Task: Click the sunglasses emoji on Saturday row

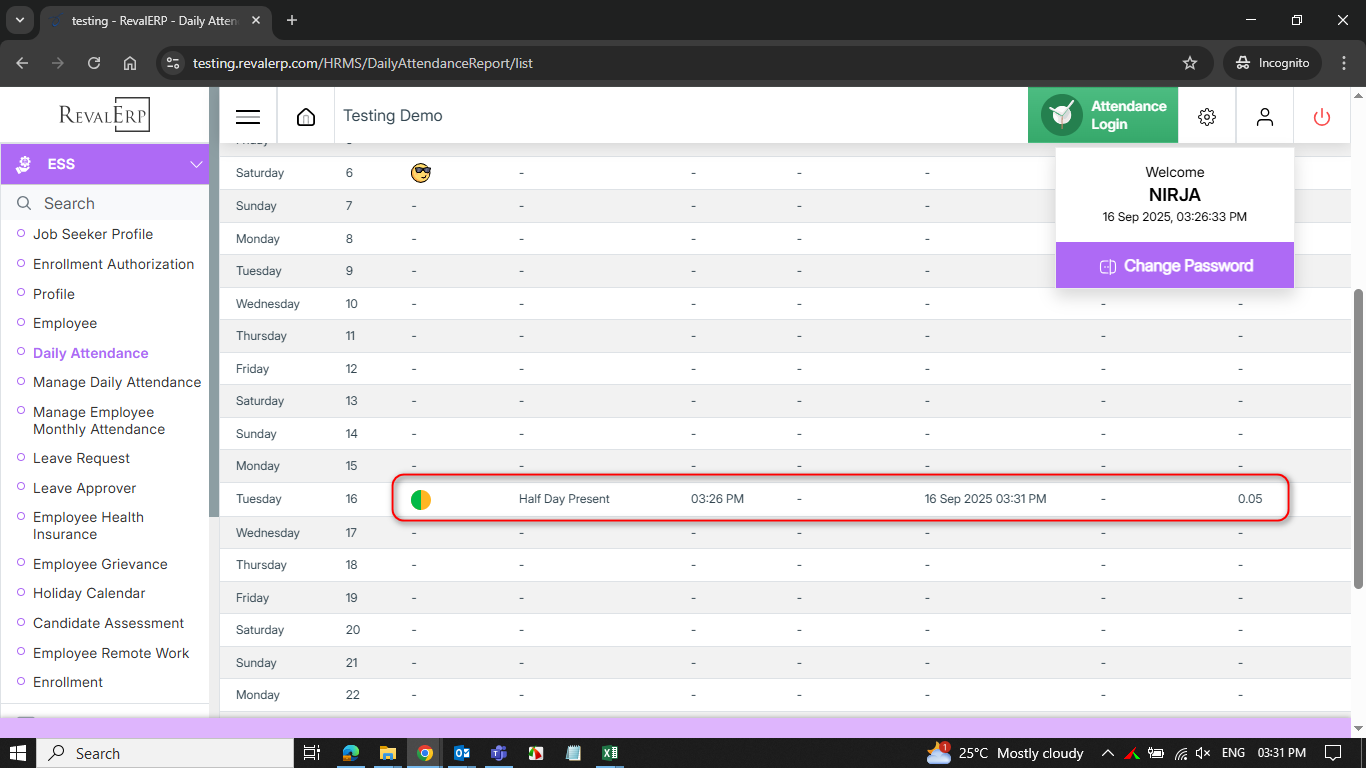Action: (x=421, y=173)
